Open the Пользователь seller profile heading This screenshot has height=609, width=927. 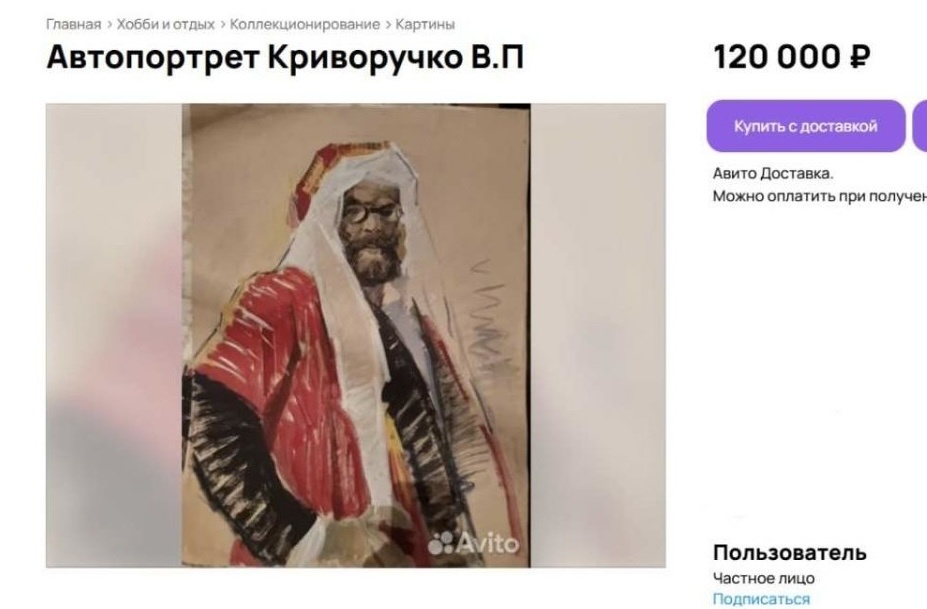point(789,553)
